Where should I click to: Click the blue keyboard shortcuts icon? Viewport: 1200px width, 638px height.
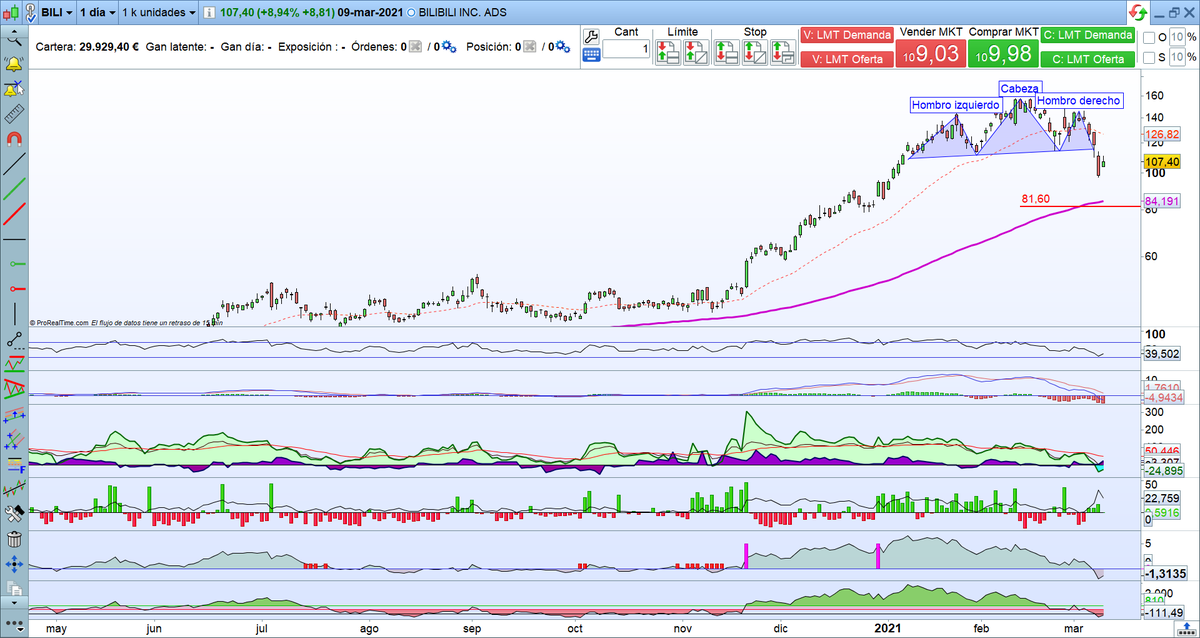coord(590,56)
